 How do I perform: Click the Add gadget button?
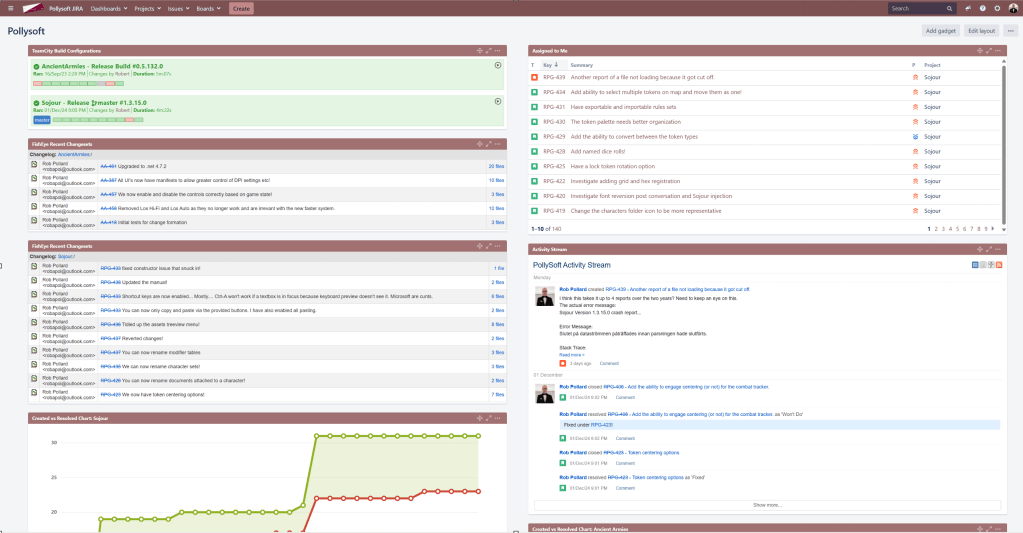pyautogui.click(x=940, y=31)
